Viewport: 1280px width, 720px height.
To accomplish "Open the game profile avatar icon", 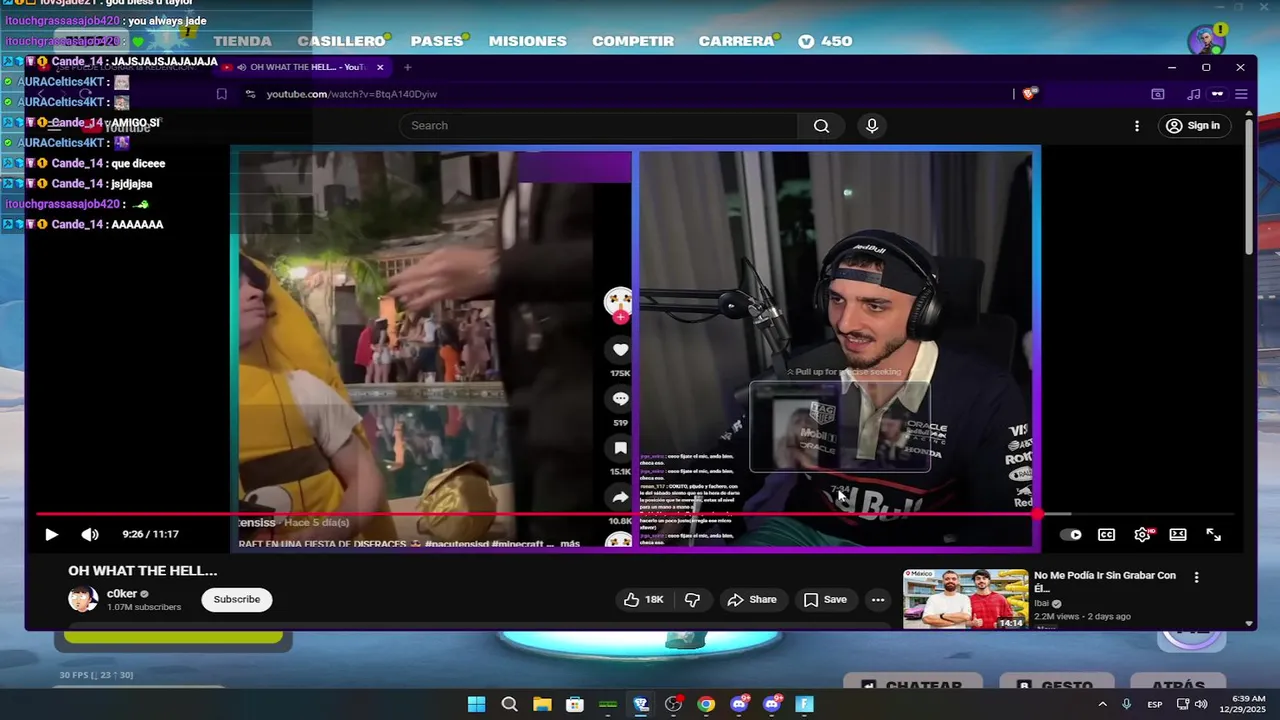I will tap(1206, 42).
